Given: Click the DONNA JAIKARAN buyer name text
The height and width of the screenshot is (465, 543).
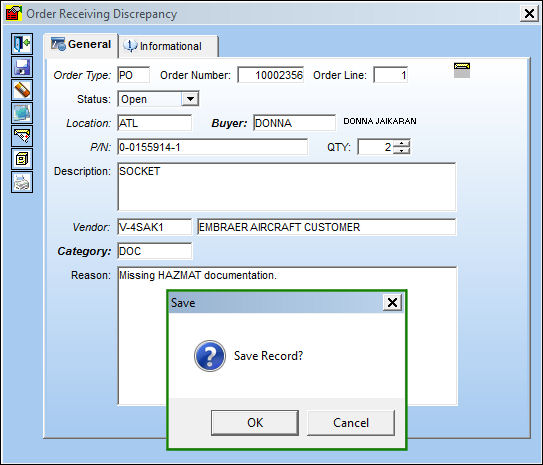Looking at the screenshot, I should point(380,121).
